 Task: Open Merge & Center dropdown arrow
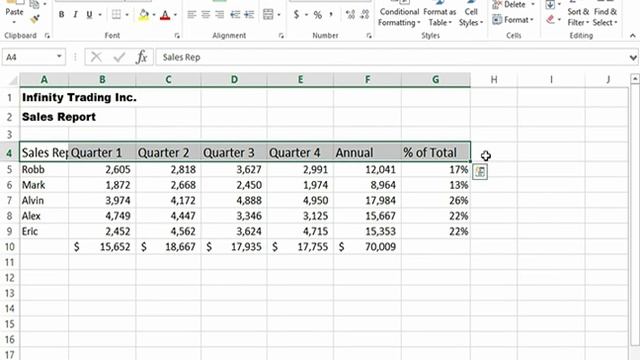click(x=279, y=15)
